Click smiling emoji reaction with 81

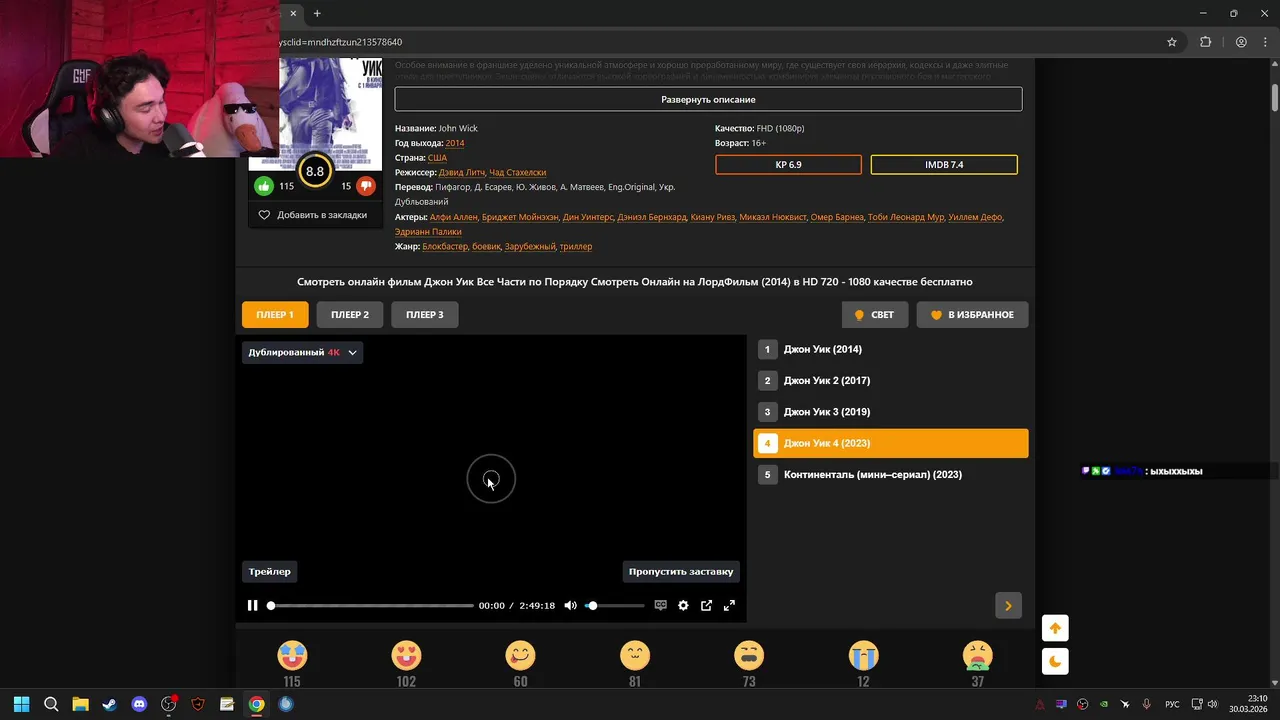[635, 655]
